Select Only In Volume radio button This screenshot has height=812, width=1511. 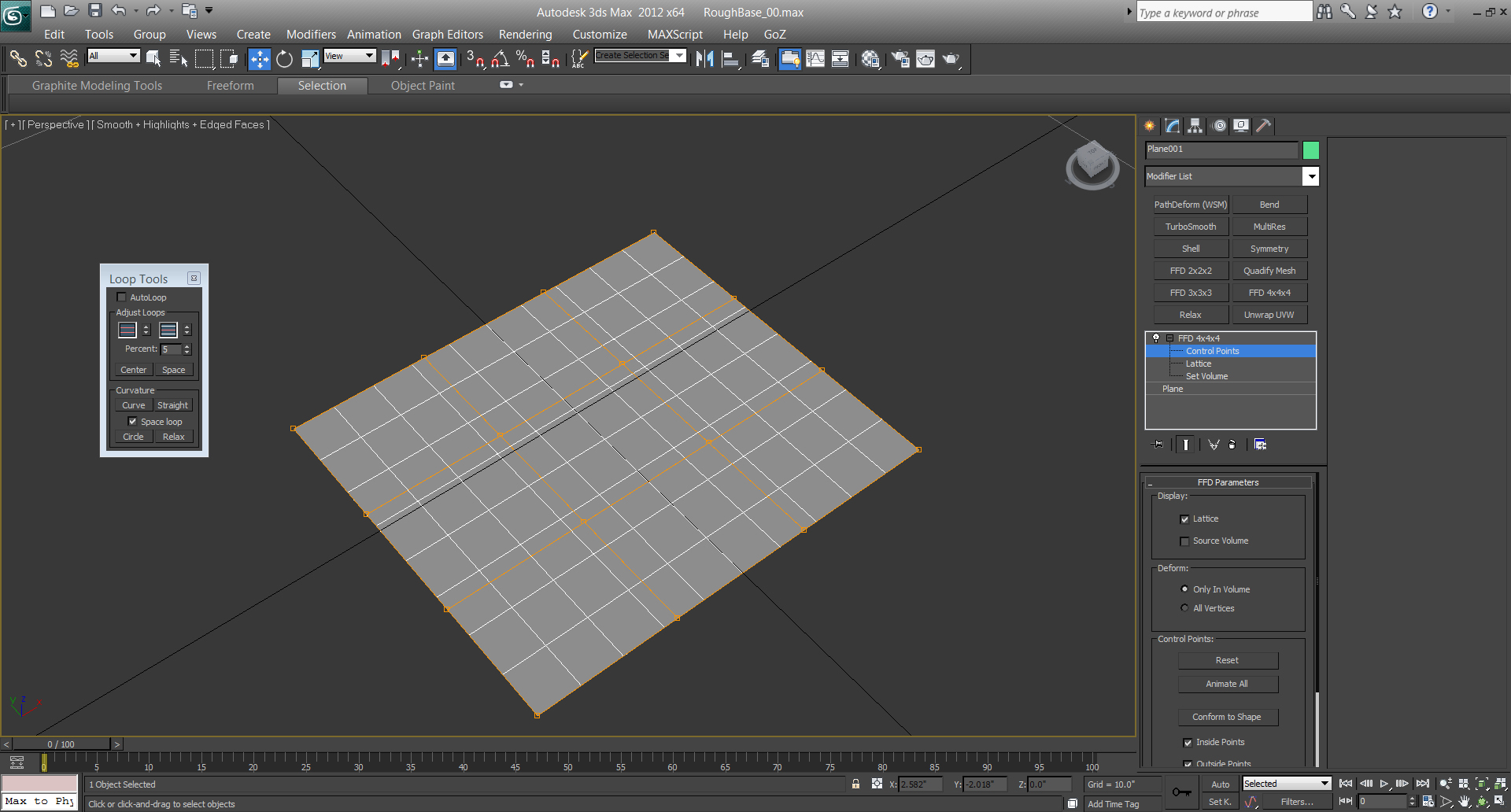(1184, 589)
